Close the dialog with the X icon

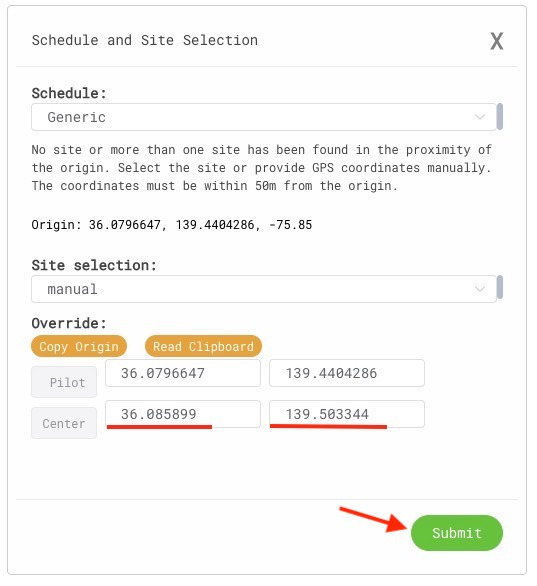click(x=496, y=41)
